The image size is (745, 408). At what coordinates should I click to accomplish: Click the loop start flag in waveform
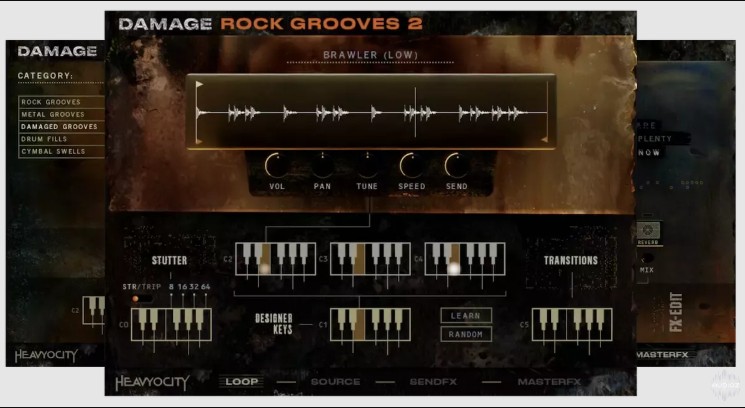point(200,85)
